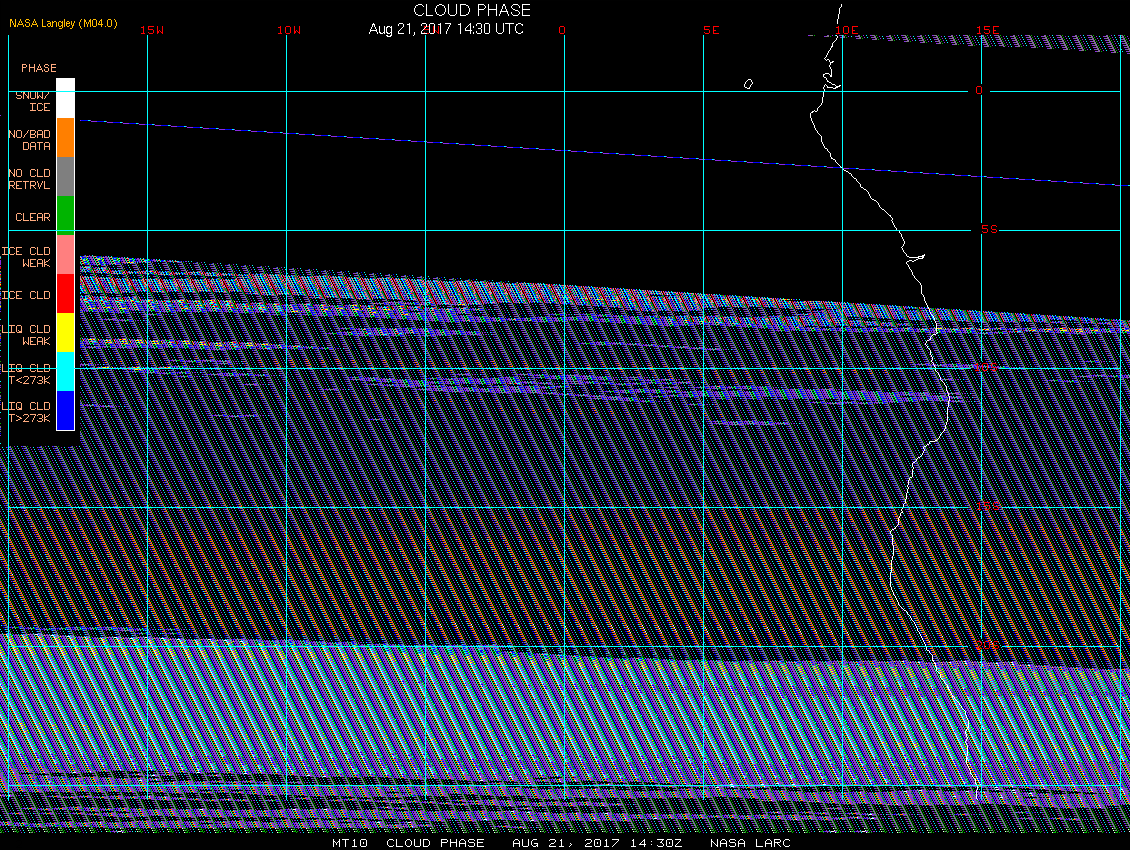Click the CLEAR legend label
This screenshot has height=850, width=1130.
pyautogui.click(x=33, y=217)
